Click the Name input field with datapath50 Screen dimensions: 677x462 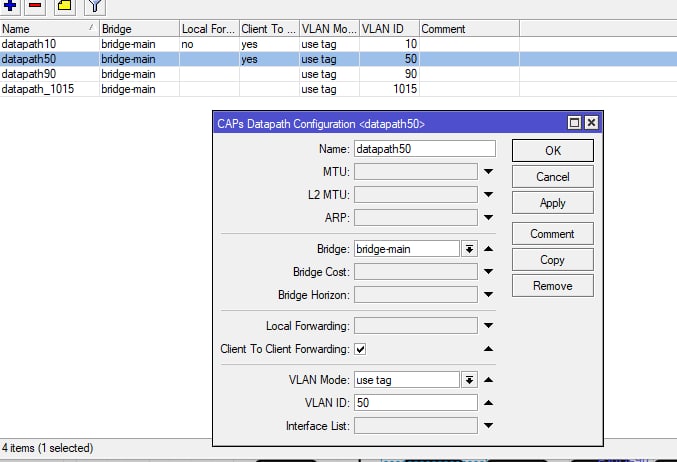pyautogui.click(x=425, y=149)
